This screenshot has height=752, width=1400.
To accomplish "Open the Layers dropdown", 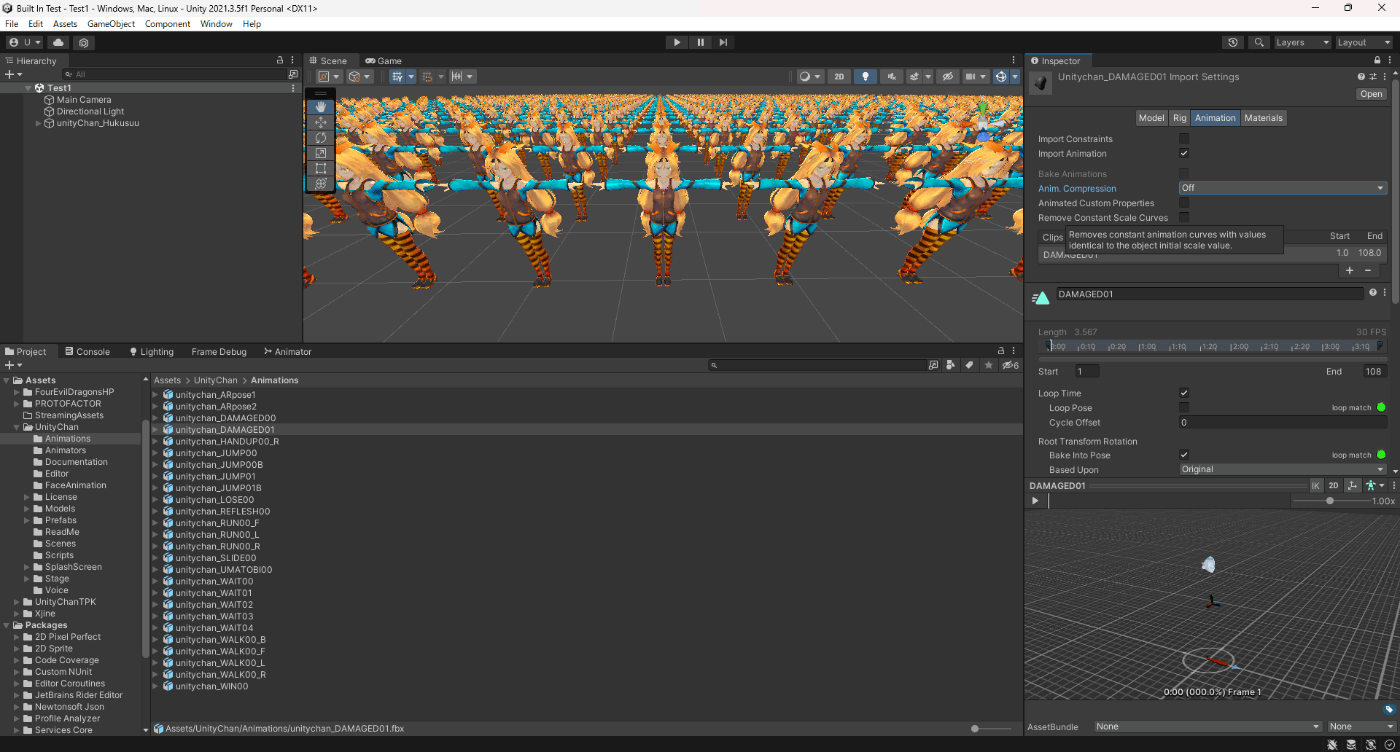I will point(1301,43).
